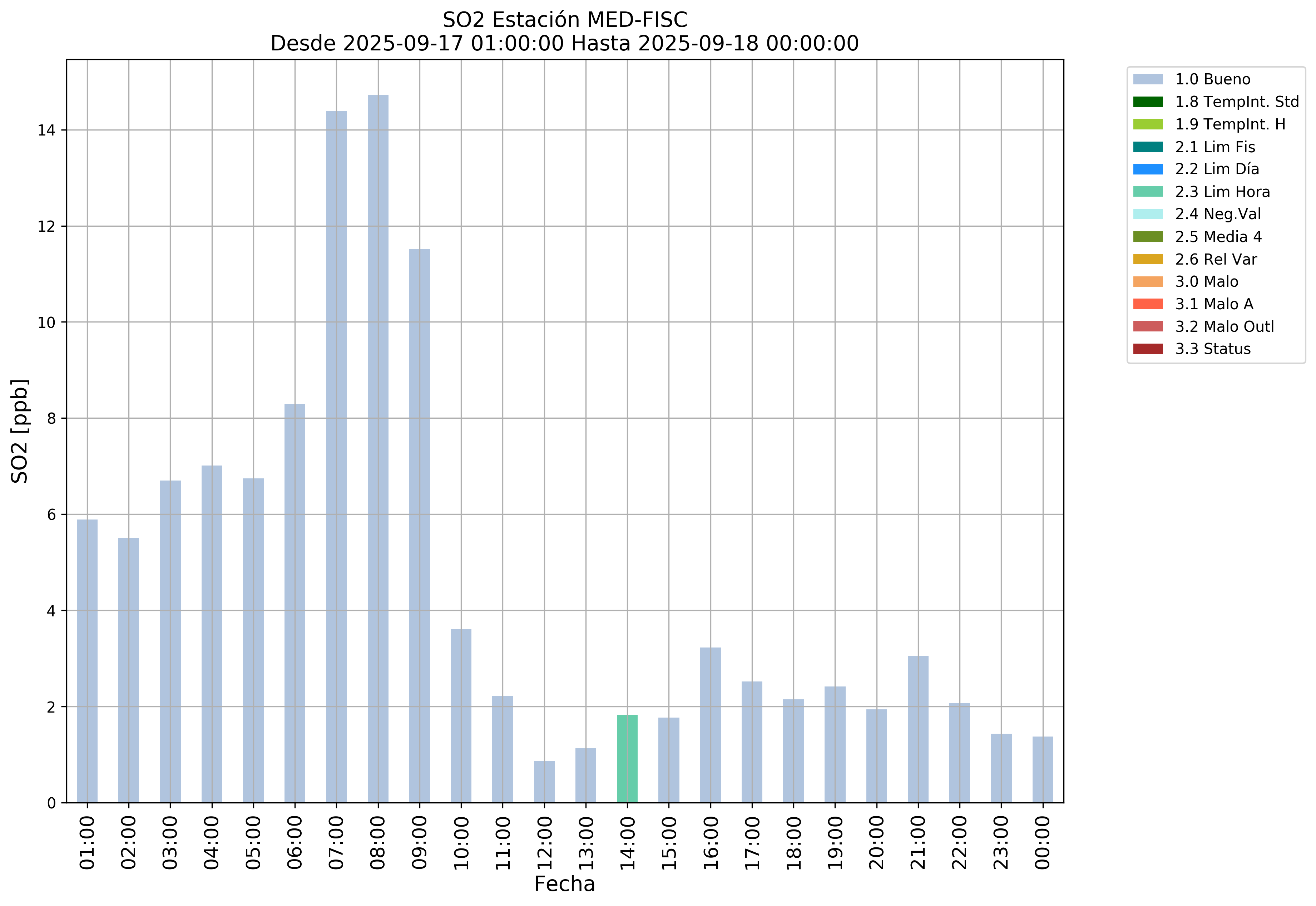This screenshot has width=1316, height=906.
Task: Click the 2.4 Neg.Val legend label
Action: [x=1218, y=214]
